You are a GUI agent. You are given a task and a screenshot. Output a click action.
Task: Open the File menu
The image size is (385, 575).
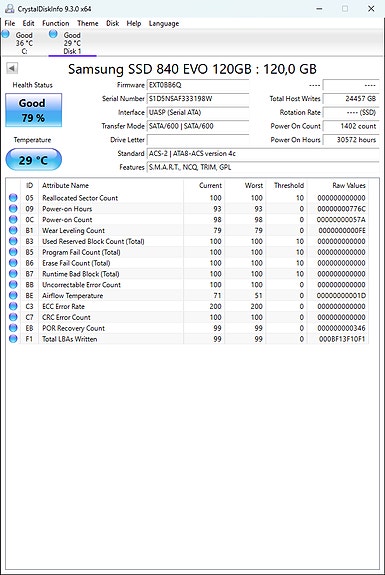[x=10, y=23]
